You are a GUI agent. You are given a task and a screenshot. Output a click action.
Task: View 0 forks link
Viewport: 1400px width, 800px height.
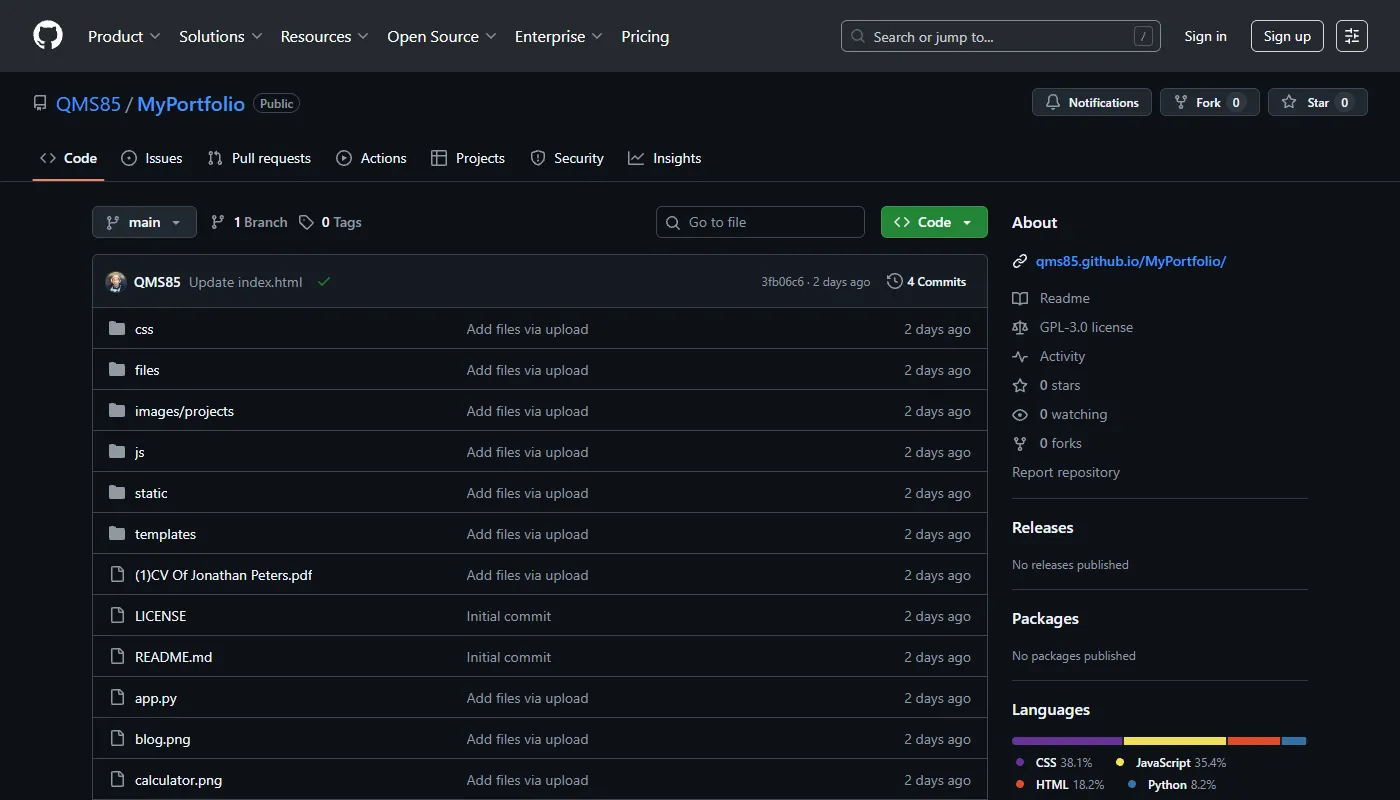pos(1047,443)
